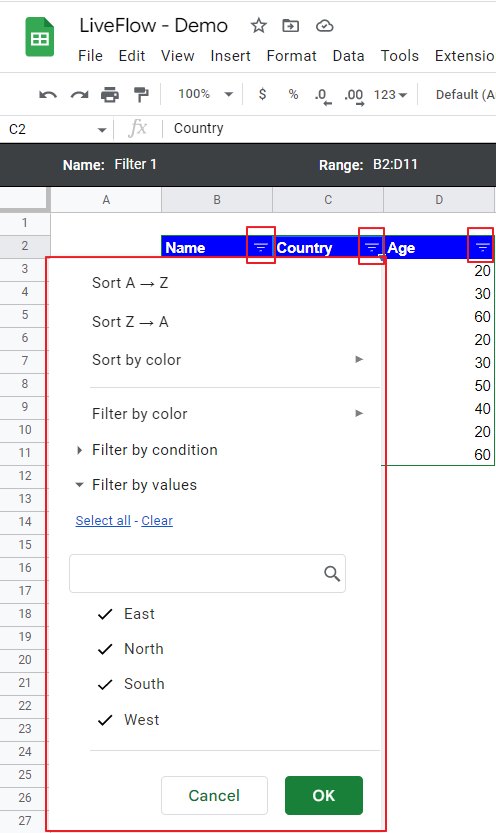Select the row 1 header
496x833 pixels.
pyautogui.click(x=25, y=223)
